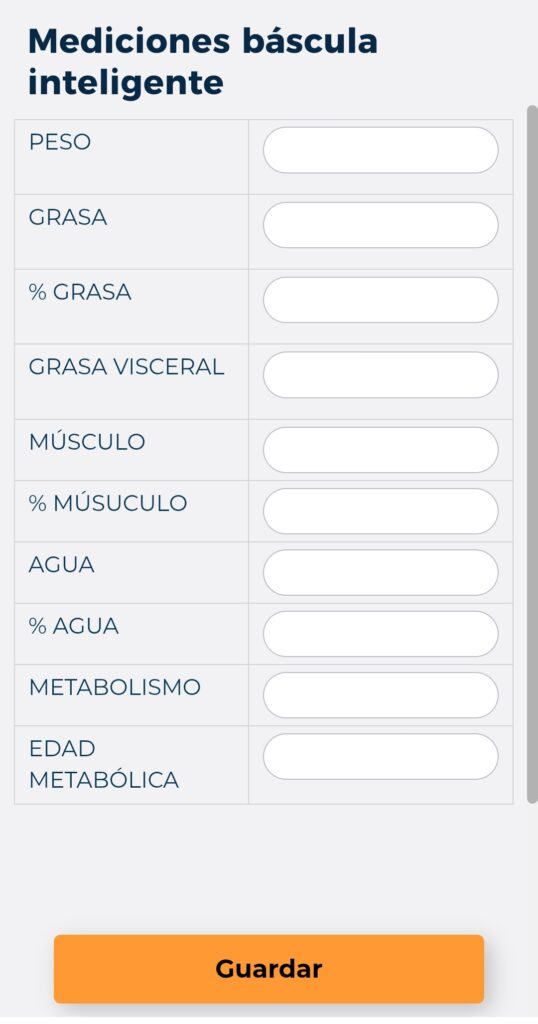Click the EDAD METABÓLICA input field
This screenshot has width=538, height=1024.
381,756
